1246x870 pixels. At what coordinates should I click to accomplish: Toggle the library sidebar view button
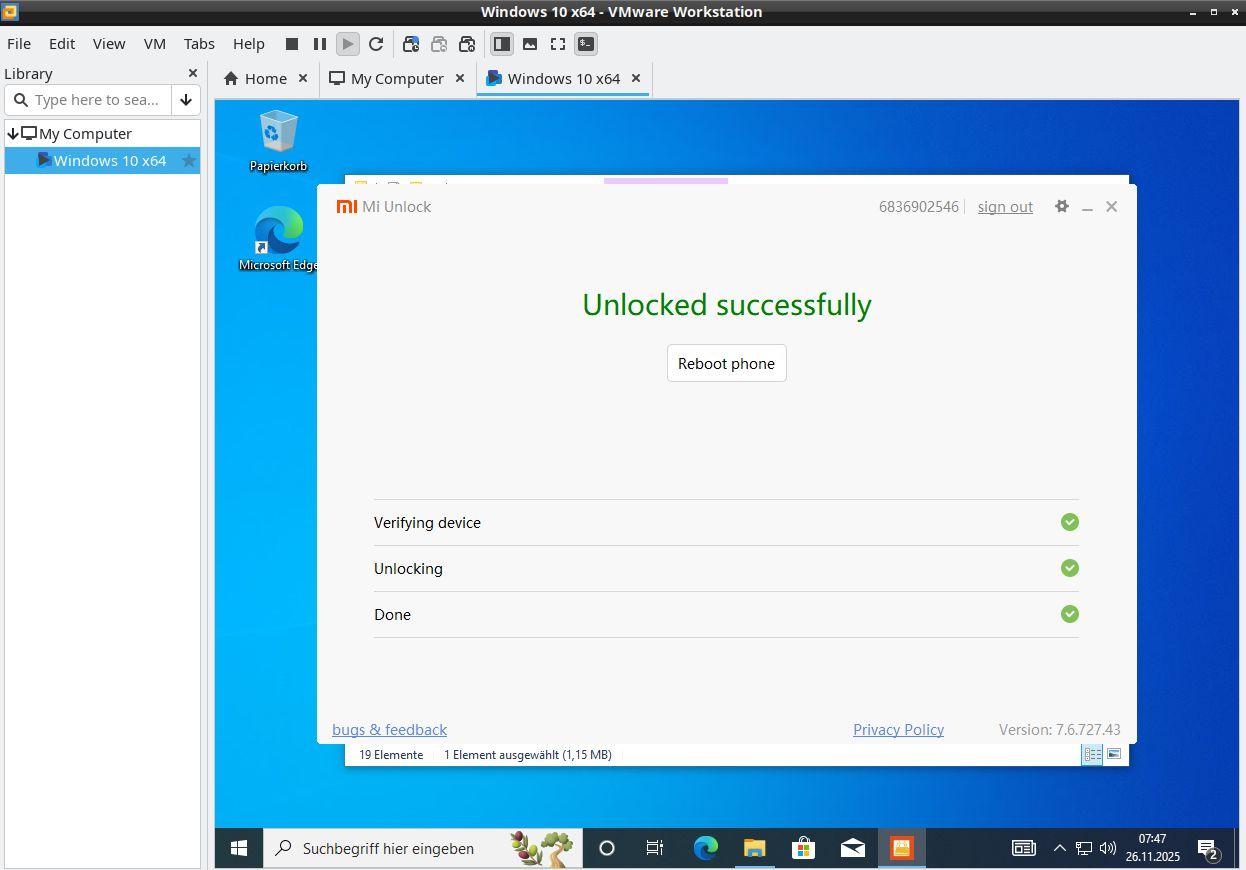(x=502, y=44)
